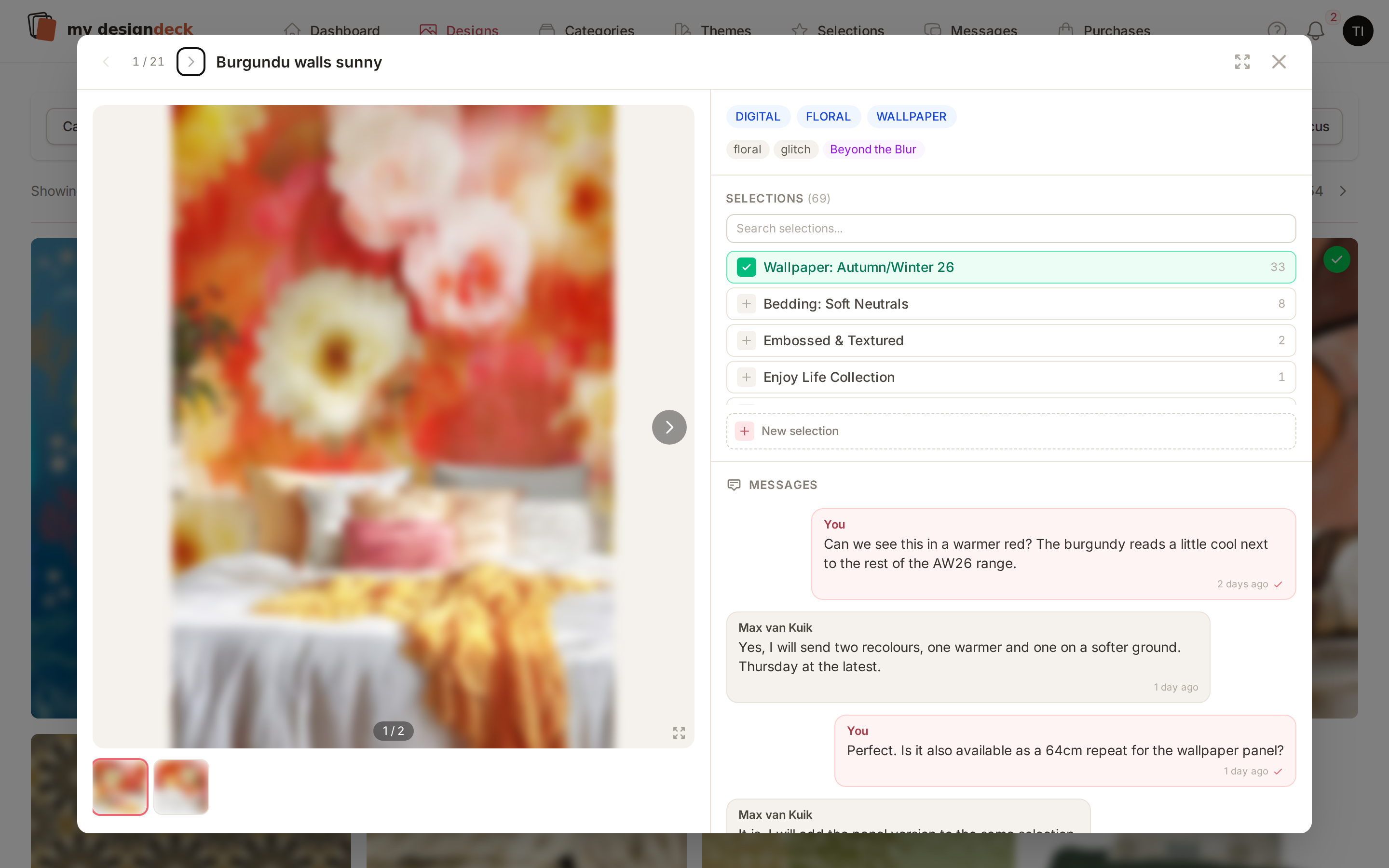Click the green checkmark badge on background design
The image size is (1389, 868).
pyautogui.click(x=1336, y=259)
